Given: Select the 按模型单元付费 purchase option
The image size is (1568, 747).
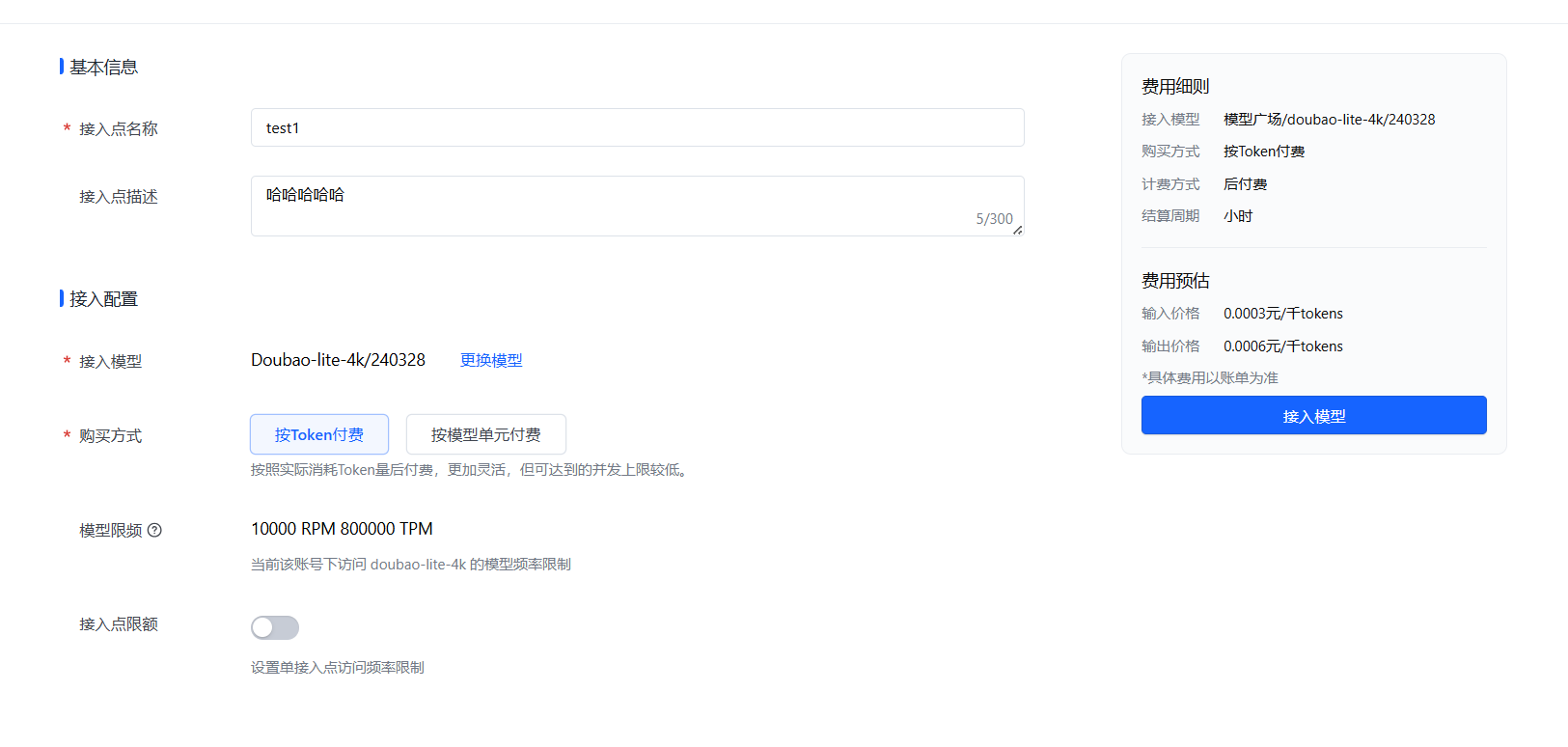Looking at the screenshot, I should point(485,434).
